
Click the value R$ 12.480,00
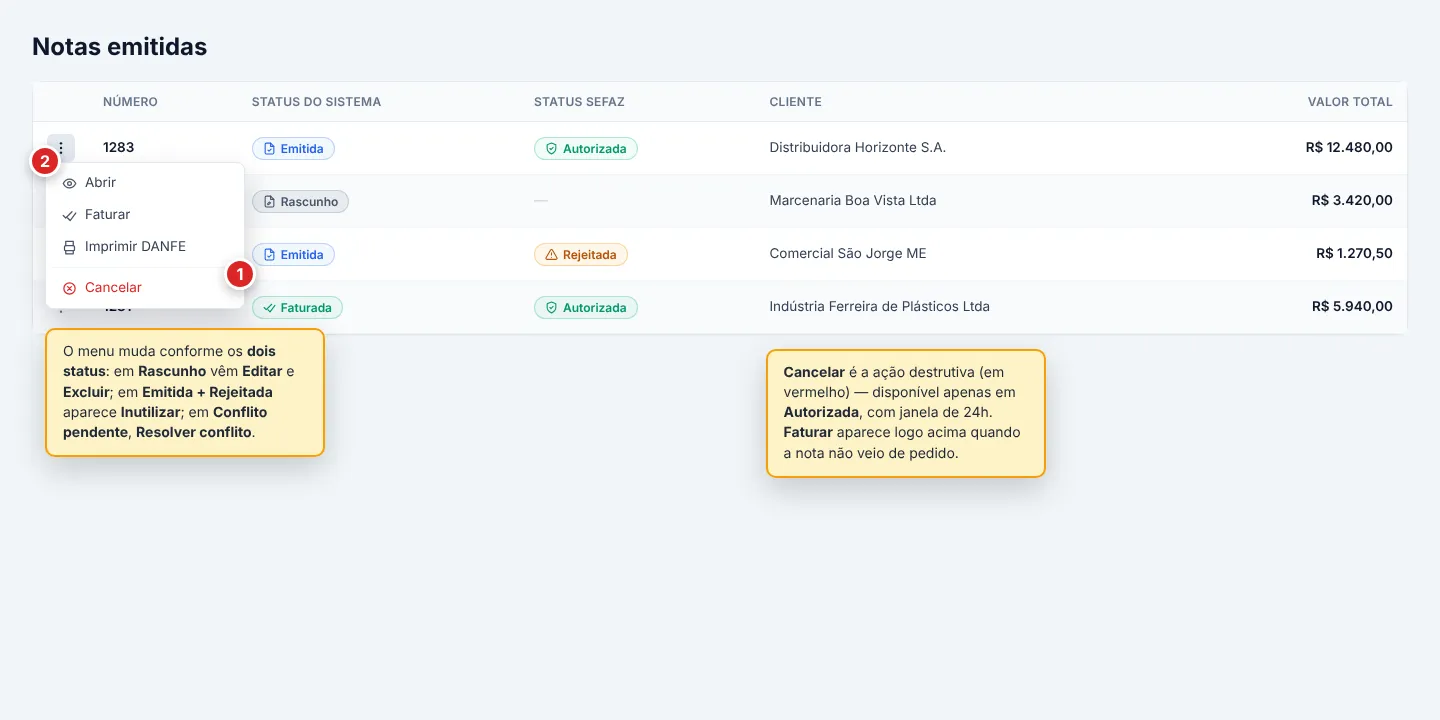1349,147
